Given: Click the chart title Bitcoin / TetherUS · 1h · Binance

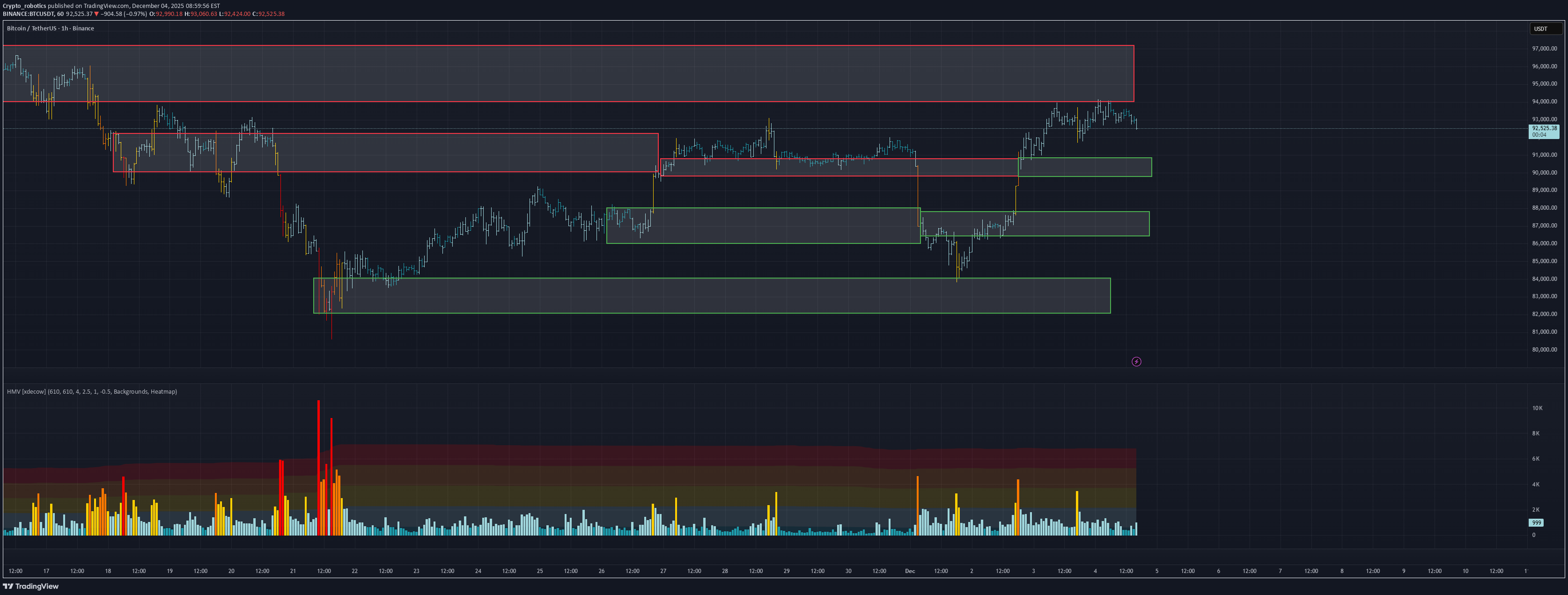Looking at the screenshot, I should tap(50, 28).
